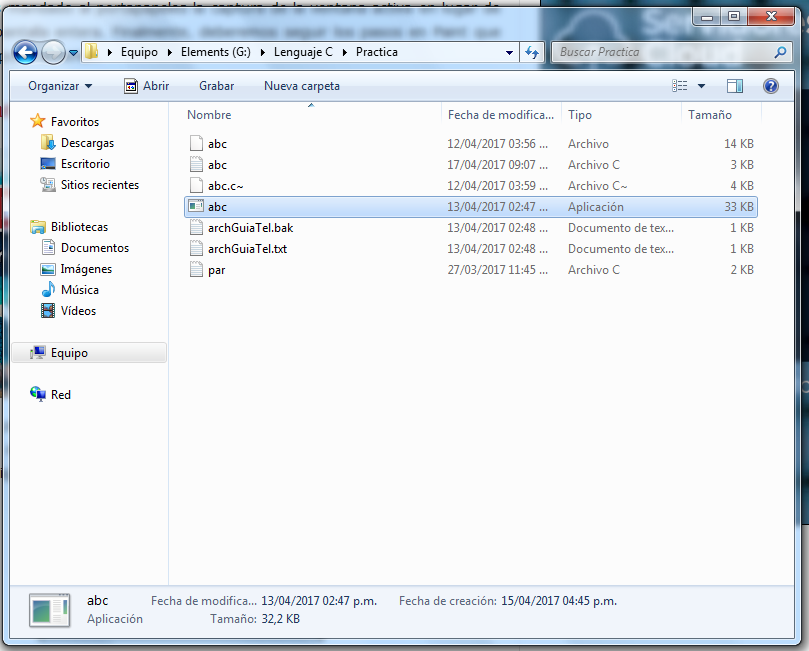Navigate to Equipo in the breadcrumb
809x651 pixels.
pos(139,52)
